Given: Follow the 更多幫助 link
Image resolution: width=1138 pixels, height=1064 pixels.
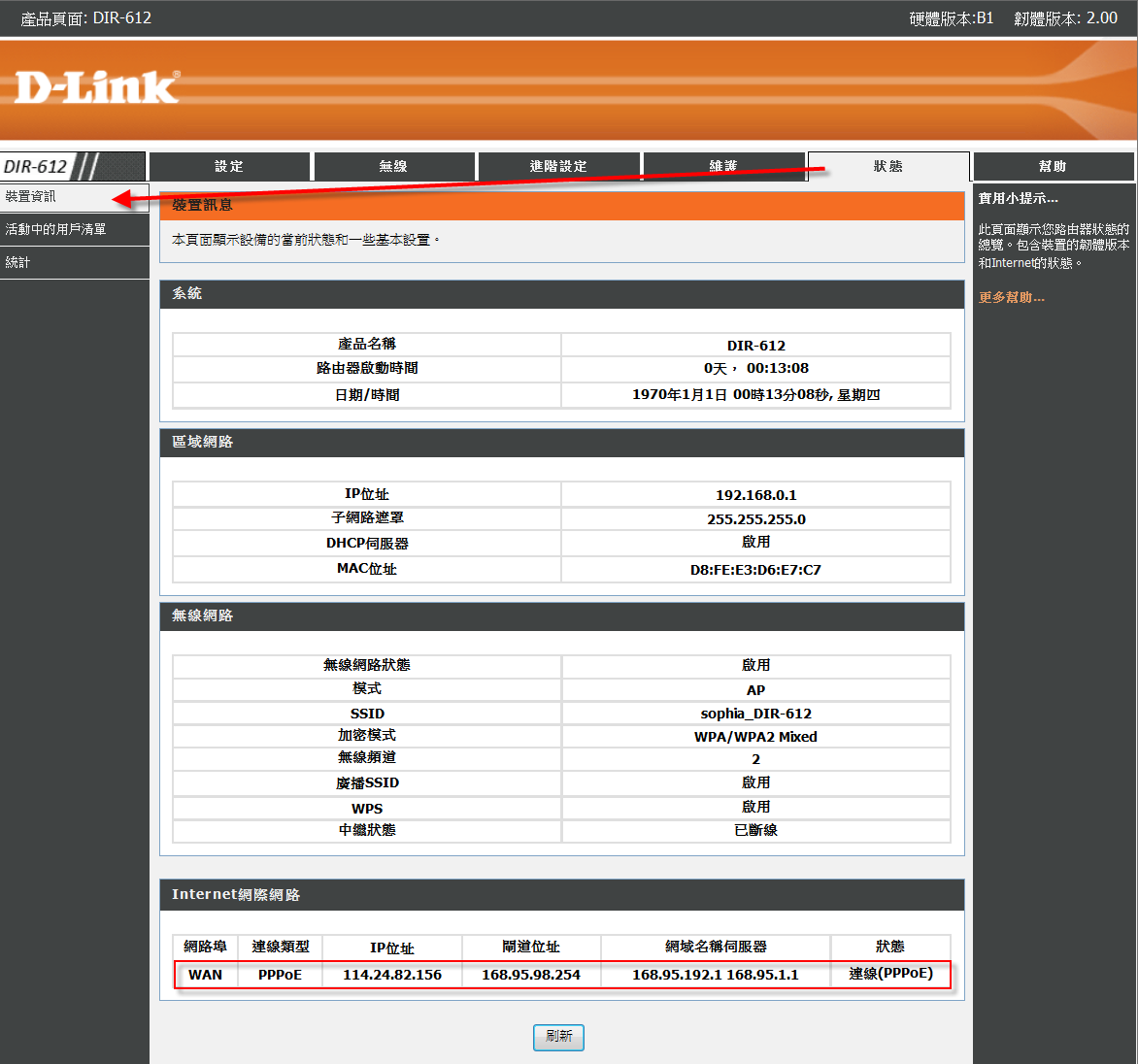Looking at the screenshot, I should (1011, 297).
